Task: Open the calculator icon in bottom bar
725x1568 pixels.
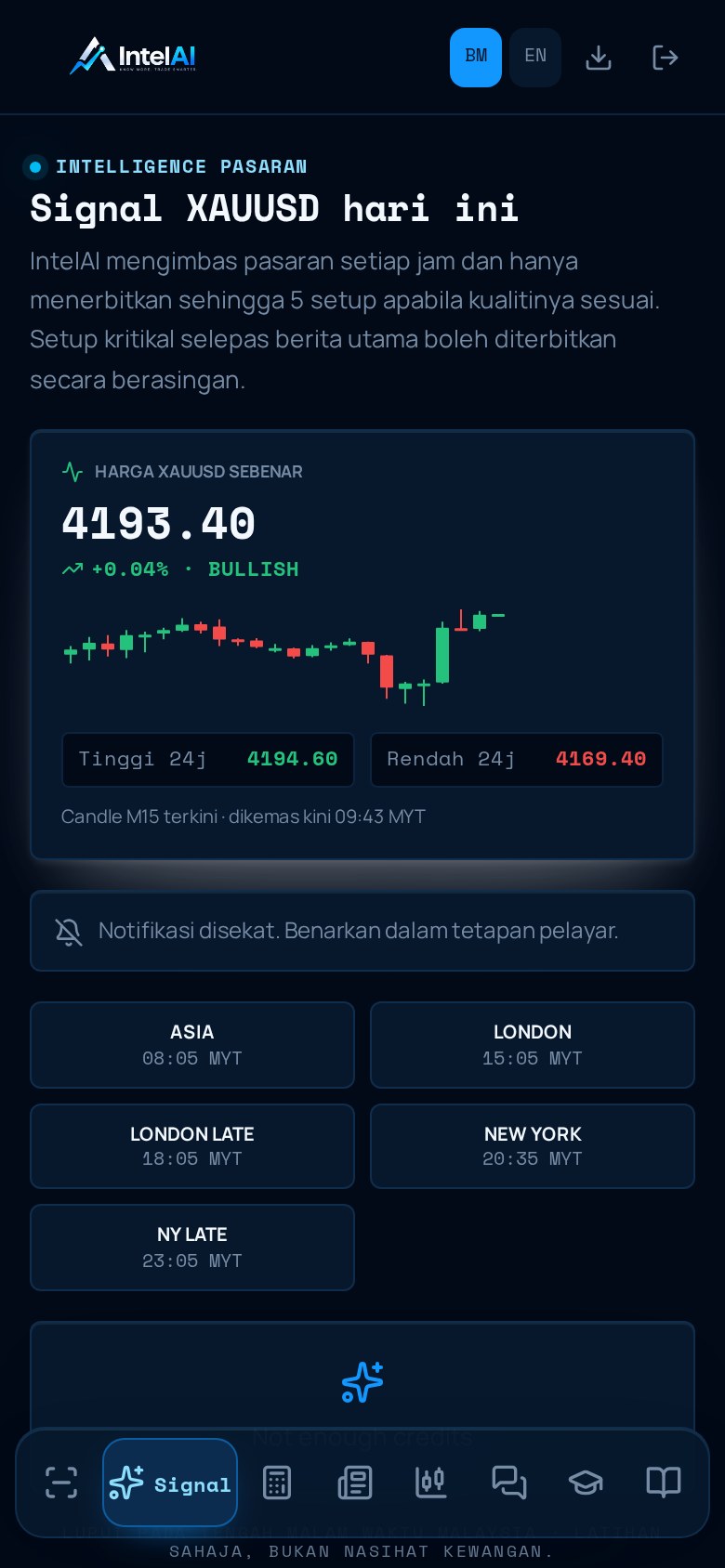Action: coord(277,1483)
